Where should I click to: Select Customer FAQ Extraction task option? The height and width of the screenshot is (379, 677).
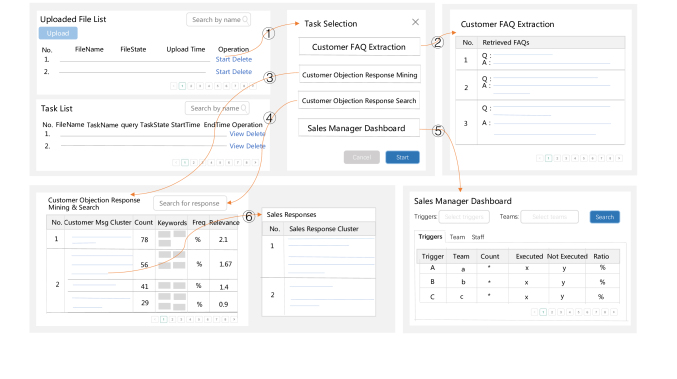click(359, 47)
